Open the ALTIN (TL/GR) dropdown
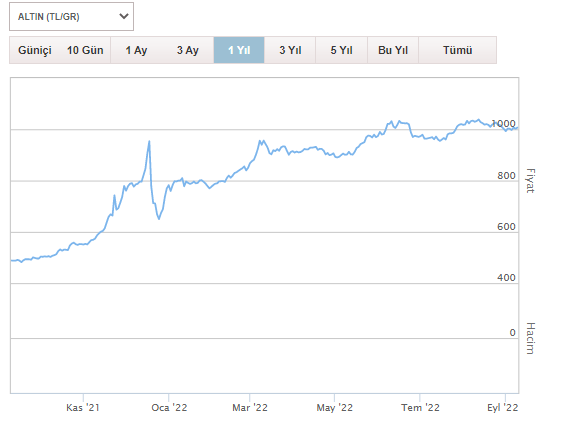566x427 pixels. (x=71, y=17)
